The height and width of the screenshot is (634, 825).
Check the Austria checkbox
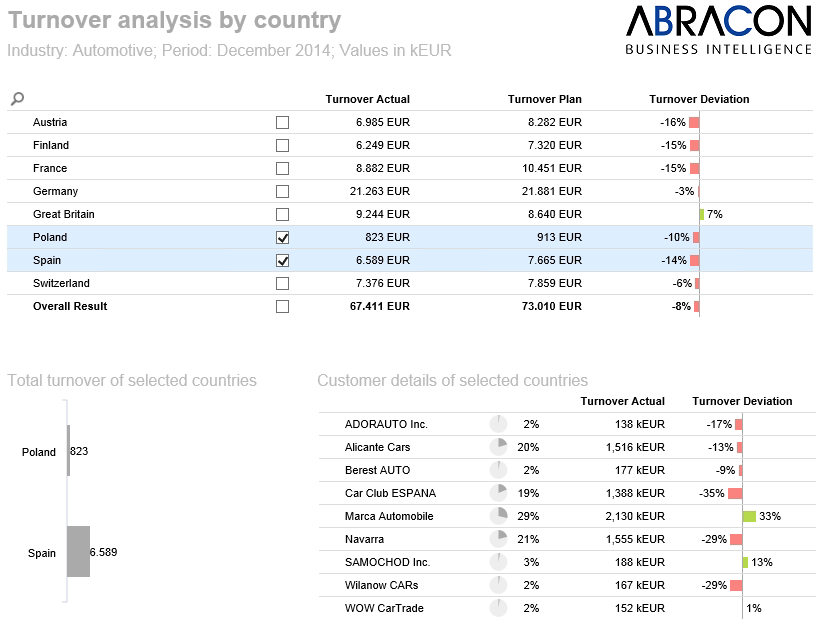tap(282, 122)
